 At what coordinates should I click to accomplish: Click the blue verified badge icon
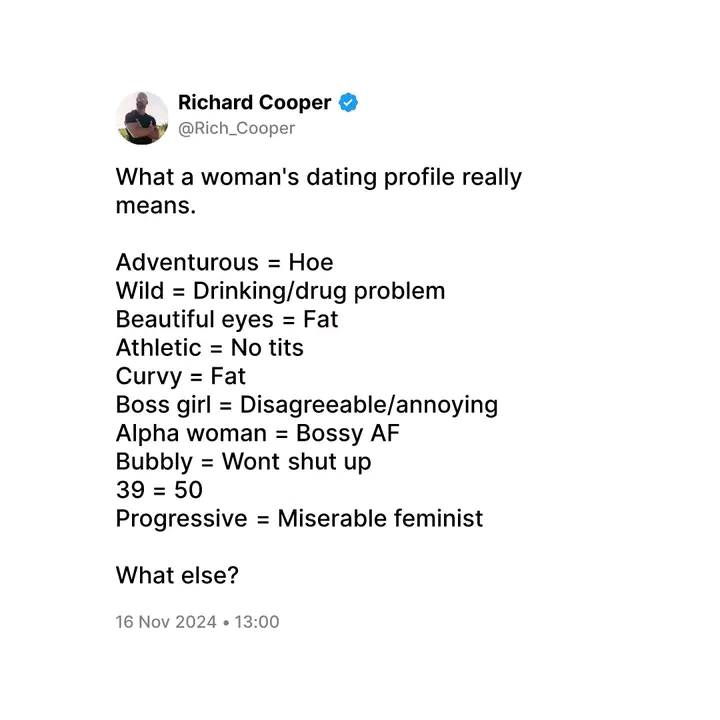click(x=348, y=102)
